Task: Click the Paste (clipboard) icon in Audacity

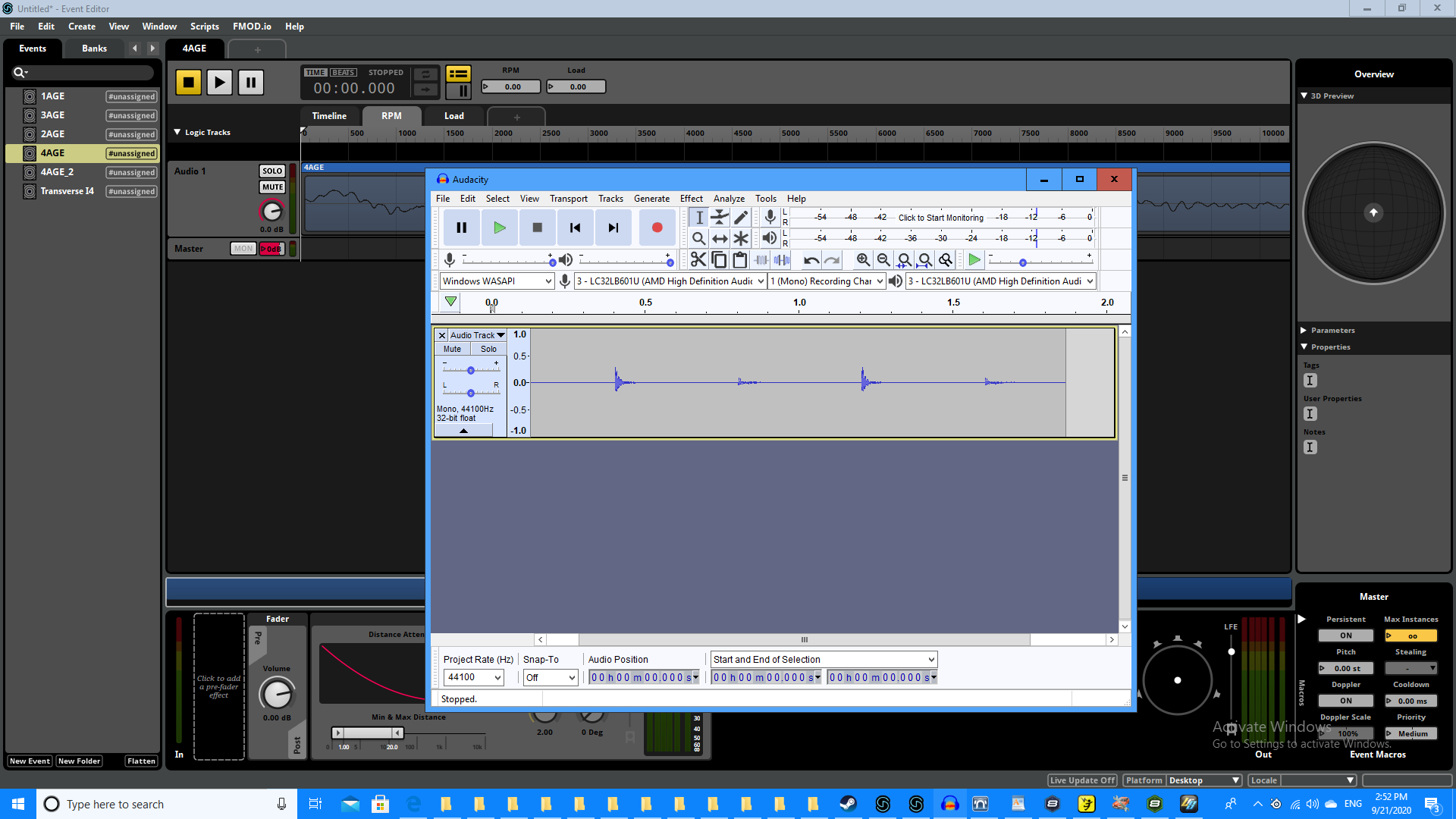Action: pyautogui.click(x=739, y=260)
